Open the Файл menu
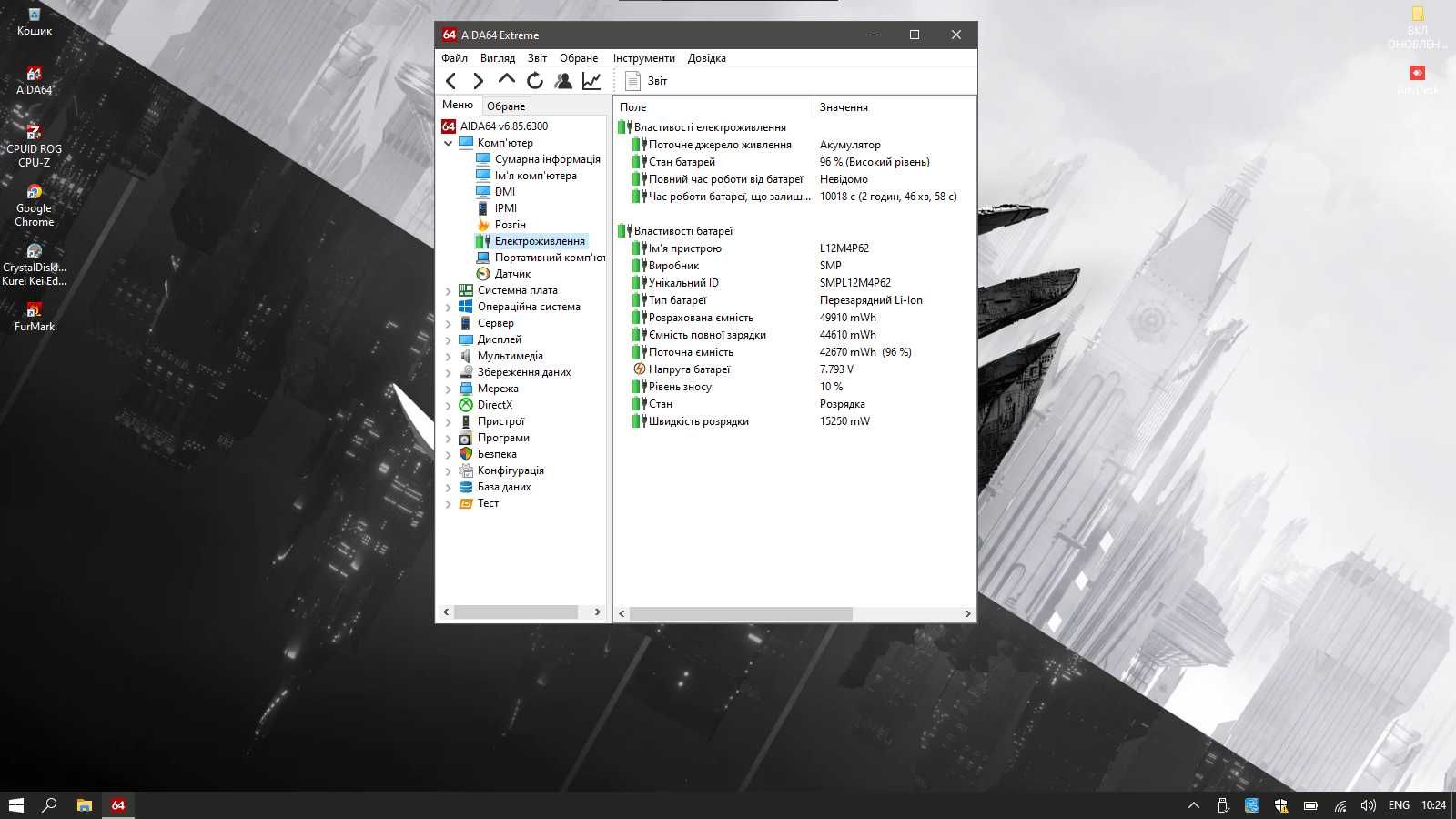The image size is (1456, 819). 454,57
